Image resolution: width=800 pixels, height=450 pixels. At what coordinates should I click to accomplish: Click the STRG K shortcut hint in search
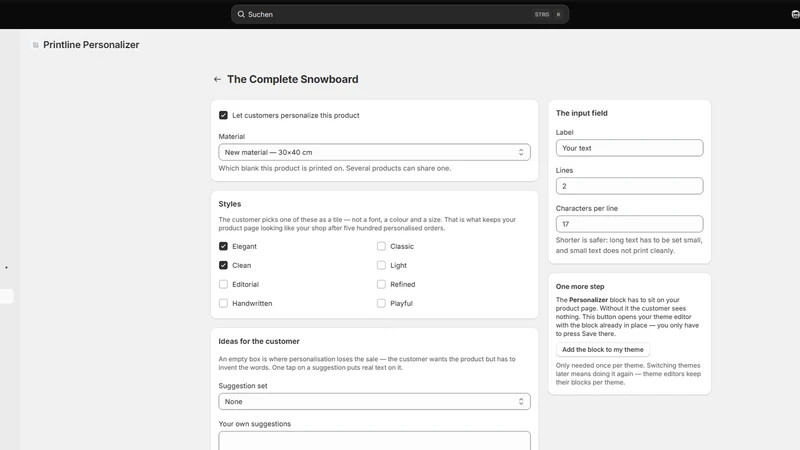548,14
